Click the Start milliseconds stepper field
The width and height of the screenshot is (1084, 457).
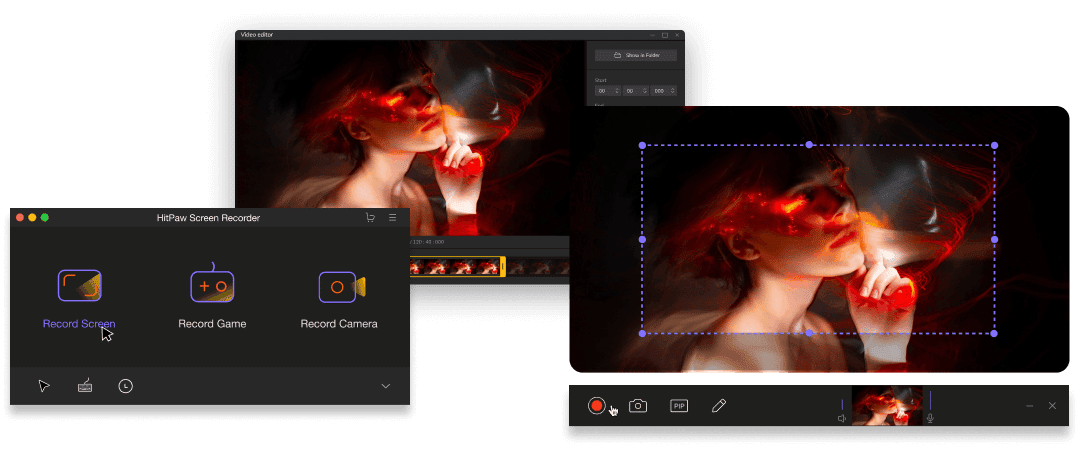click(664, 91)
